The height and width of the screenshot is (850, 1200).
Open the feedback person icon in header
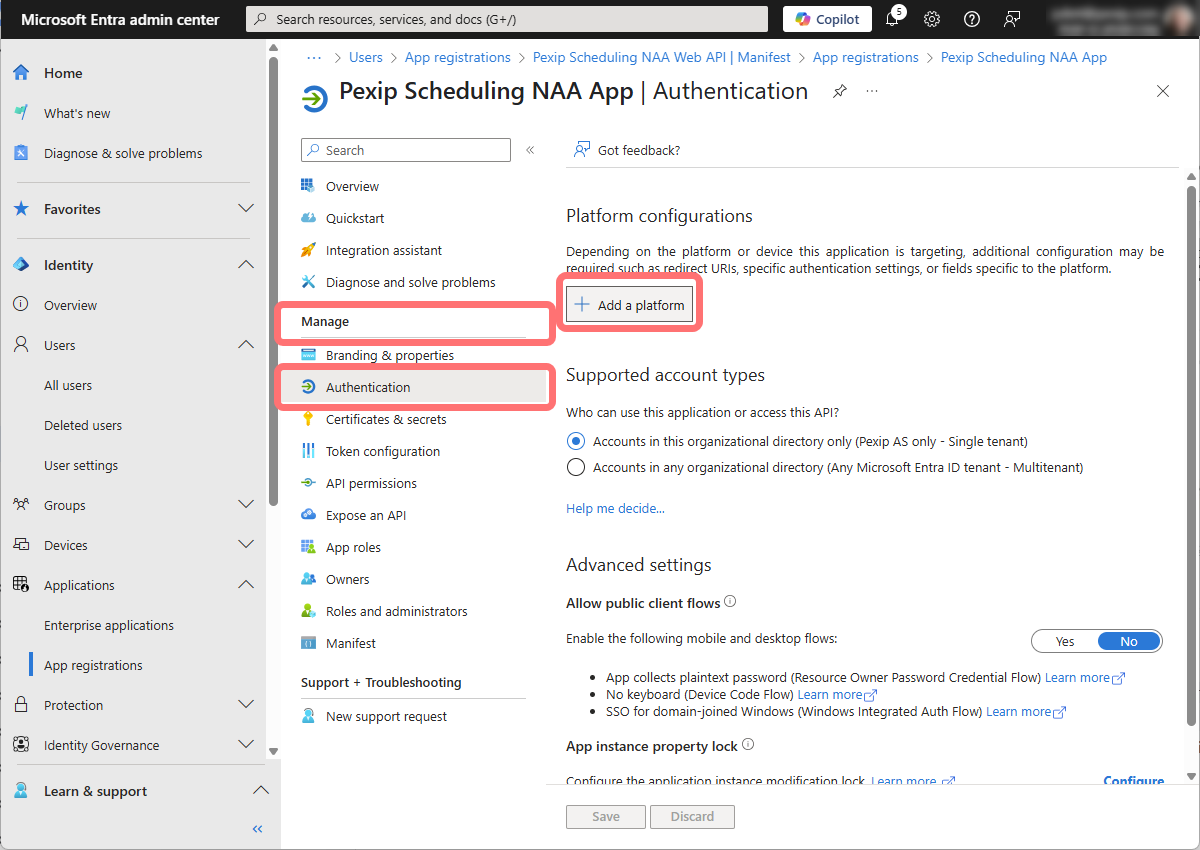pyautogui.click(x=1013, y=19)
